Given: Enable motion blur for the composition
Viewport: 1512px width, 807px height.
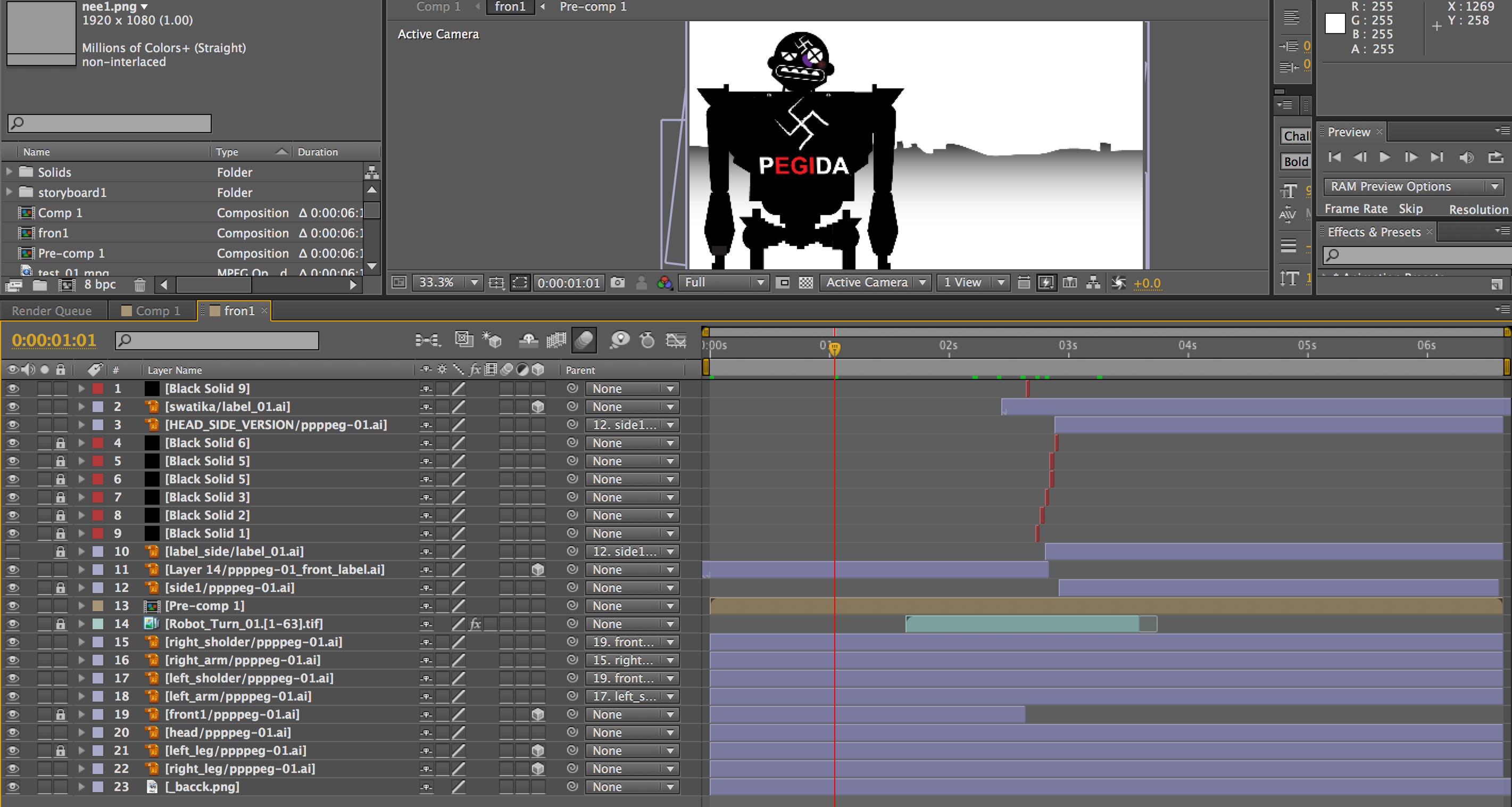Looking at the screenshot, I should tap(584, 340).
